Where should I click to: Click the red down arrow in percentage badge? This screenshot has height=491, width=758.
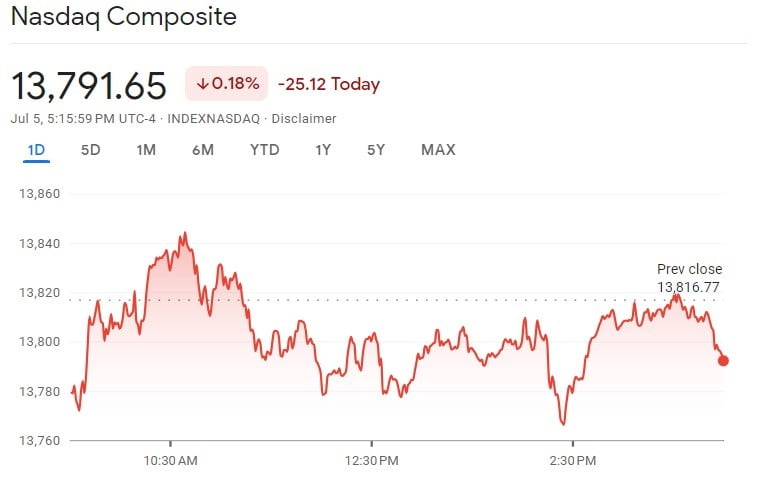click(x=202, y=84)
